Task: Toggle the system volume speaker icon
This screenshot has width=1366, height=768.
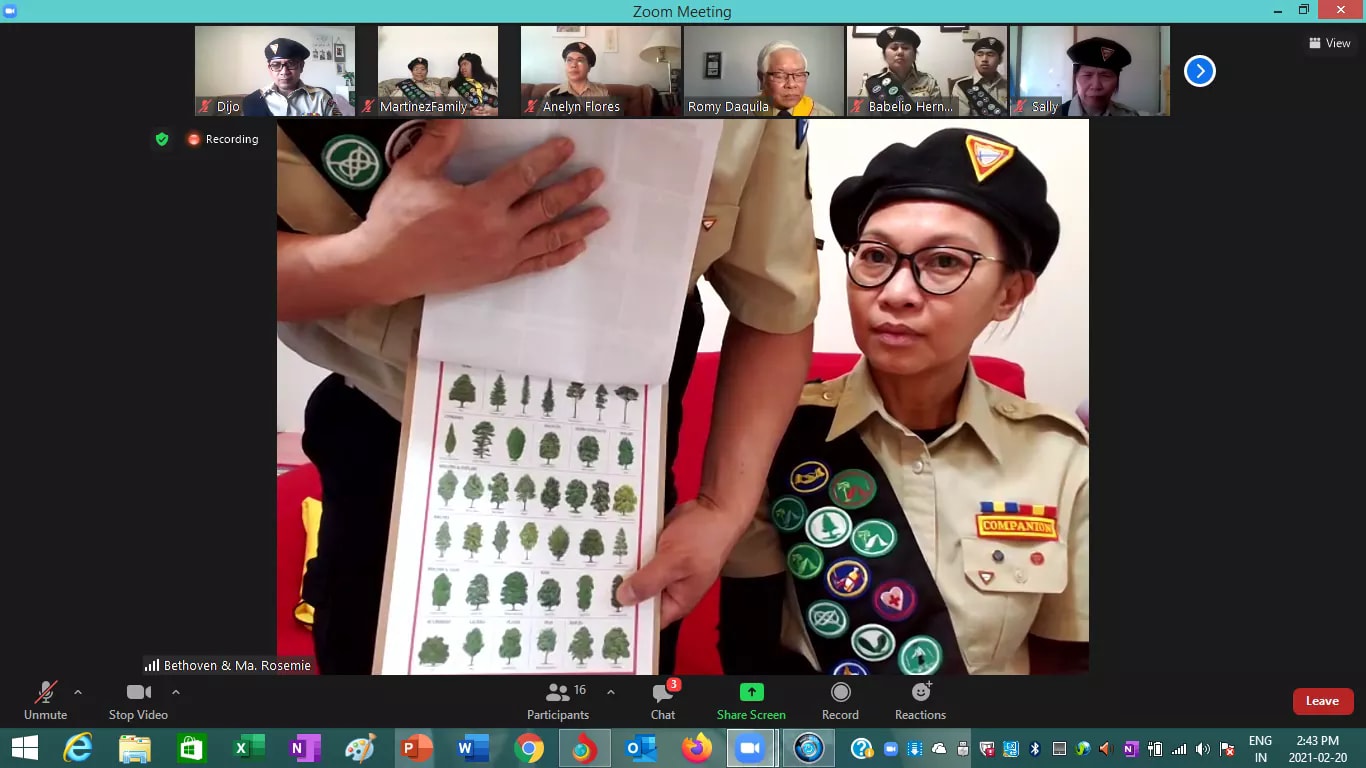Action: [x=1202, y=749]
